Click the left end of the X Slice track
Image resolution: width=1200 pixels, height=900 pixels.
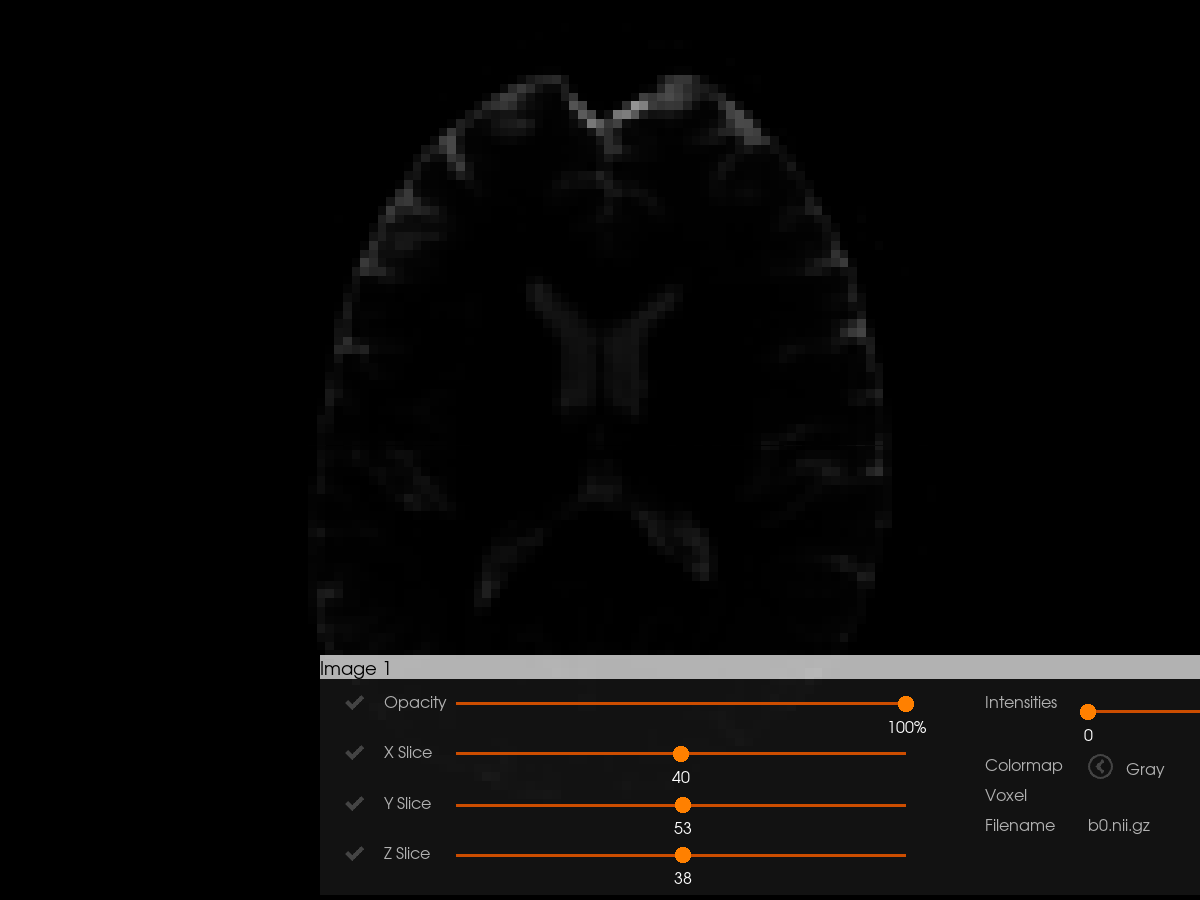pos(460,754)
